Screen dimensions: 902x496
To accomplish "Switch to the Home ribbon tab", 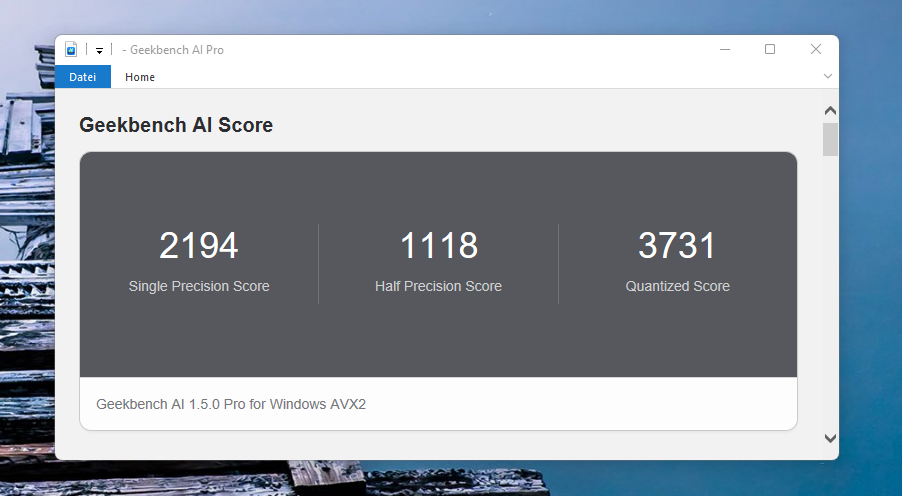I will [x=140, y=77].
